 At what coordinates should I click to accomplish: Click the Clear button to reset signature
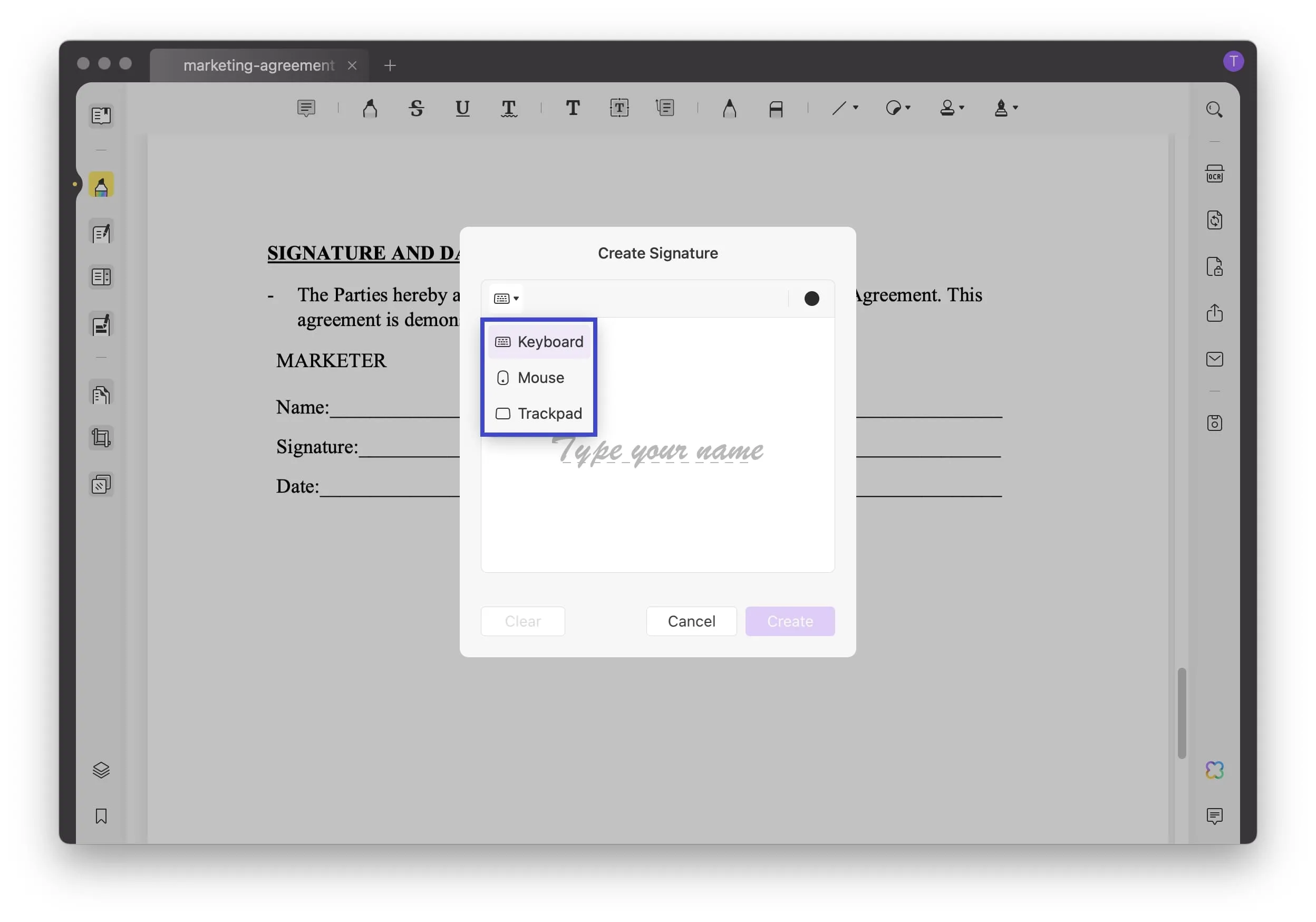click(522, 621)
